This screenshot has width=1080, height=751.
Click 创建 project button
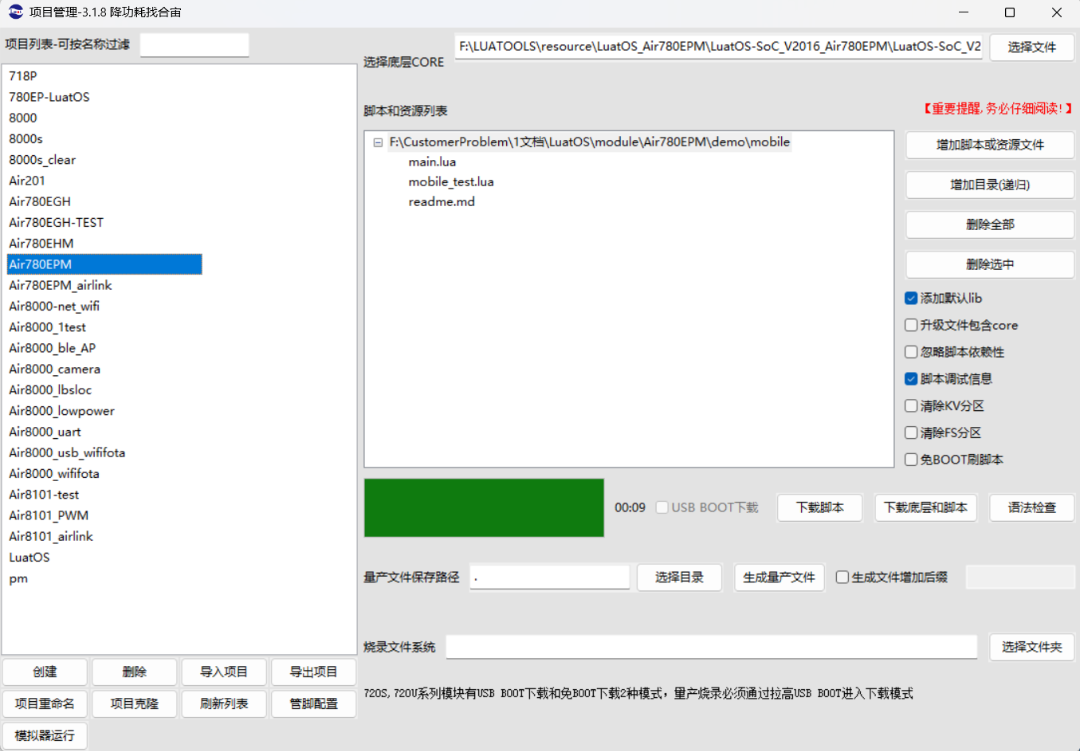pyautogui.click(x=45, y=672)
